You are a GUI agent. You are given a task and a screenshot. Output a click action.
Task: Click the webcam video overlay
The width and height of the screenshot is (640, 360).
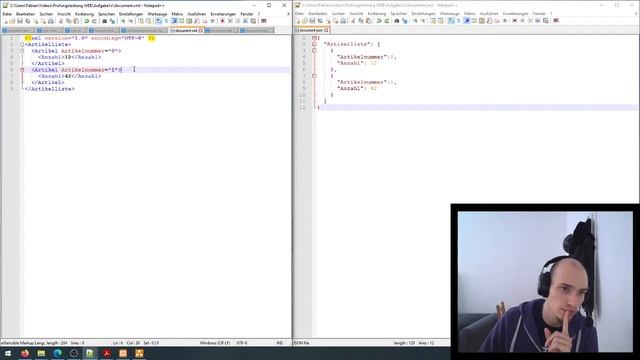[x=545, y=282]
